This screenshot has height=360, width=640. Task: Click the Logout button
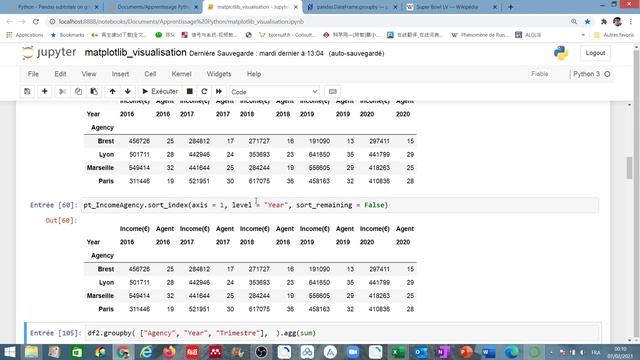[595, 53]
